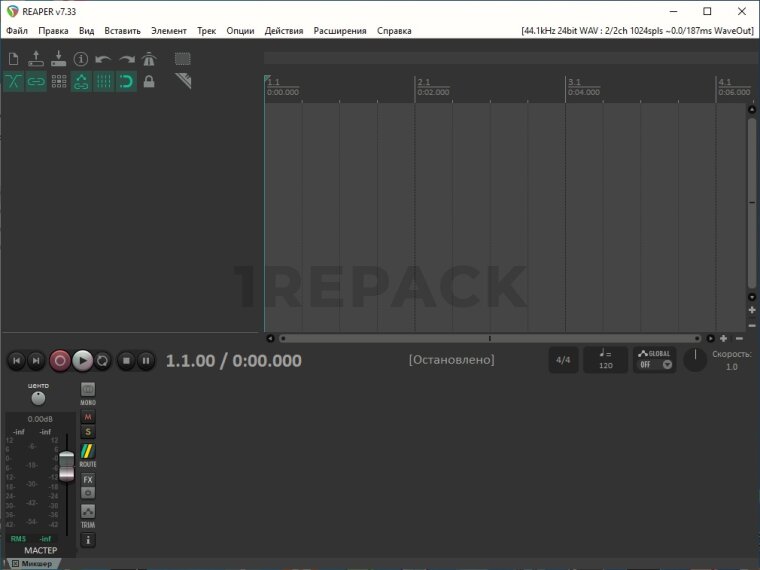Create a new project with the blank page icon

click(13, 59)
